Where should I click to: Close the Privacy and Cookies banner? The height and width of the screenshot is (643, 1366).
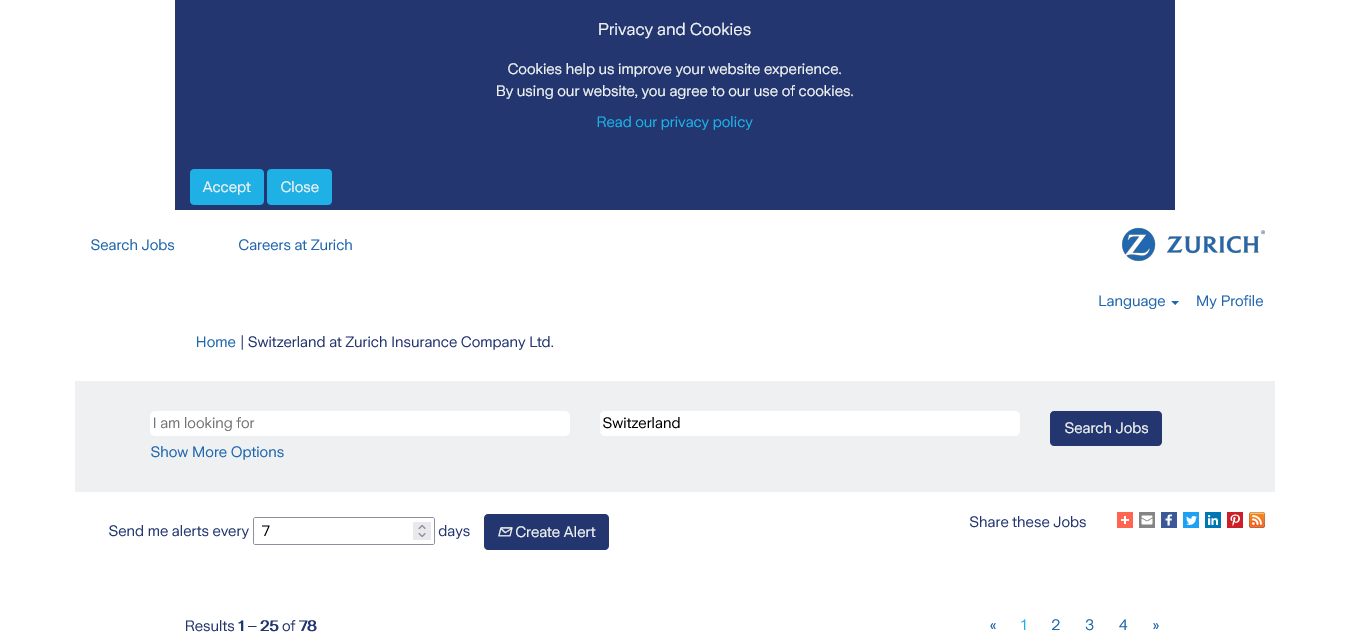click(299, 187)
